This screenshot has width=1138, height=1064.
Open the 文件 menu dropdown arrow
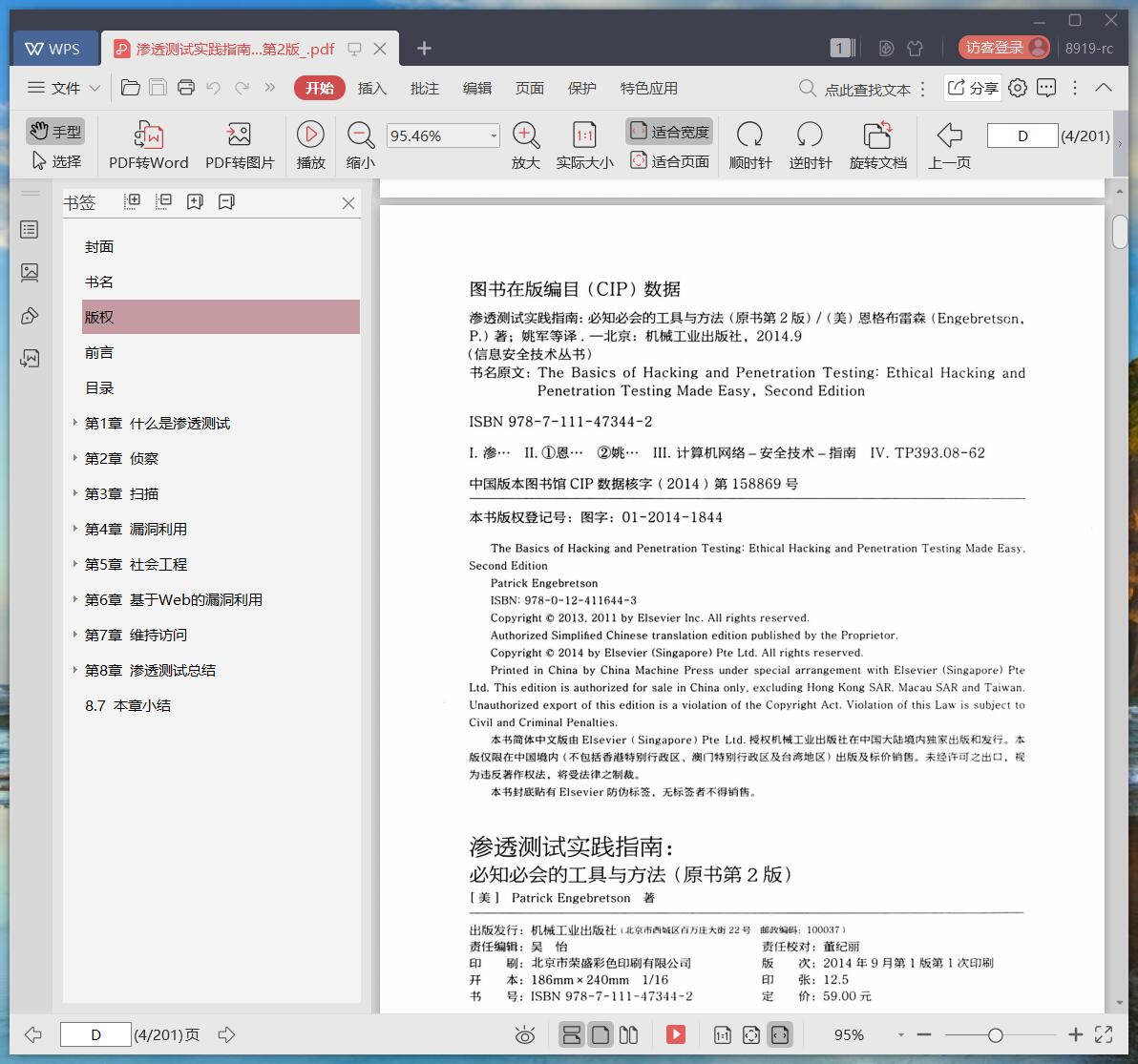[95, 89]
